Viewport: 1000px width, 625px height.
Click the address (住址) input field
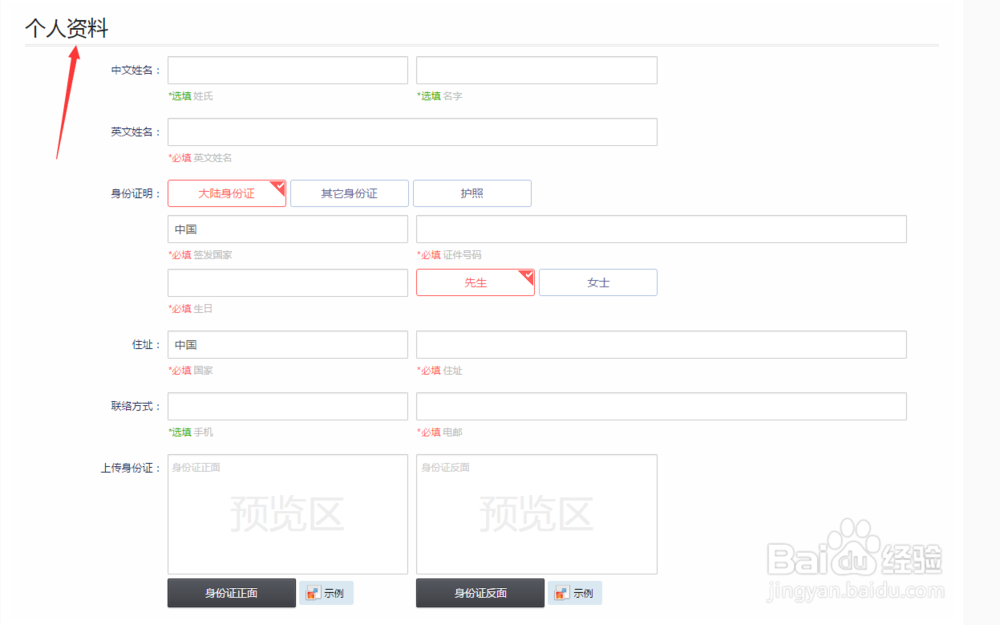(661, 344)
